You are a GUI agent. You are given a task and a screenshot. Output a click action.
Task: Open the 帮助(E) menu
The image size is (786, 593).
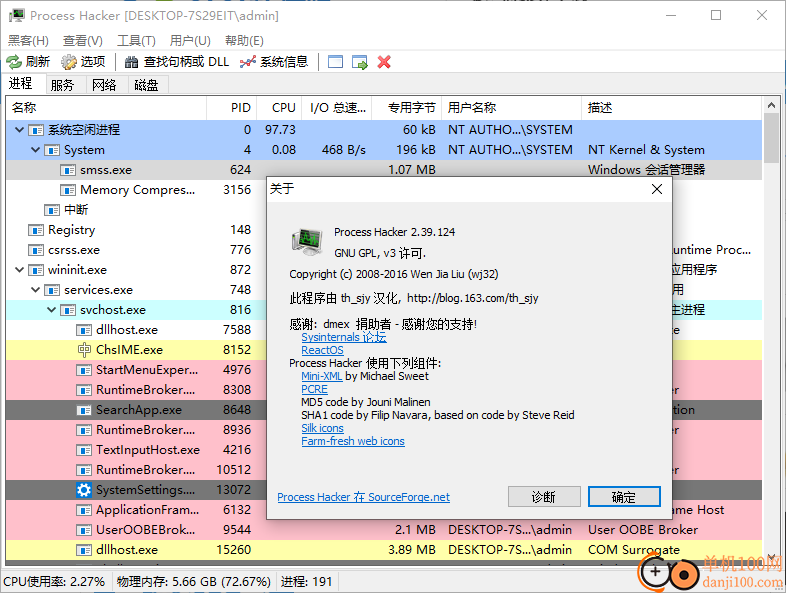click(244, 41)
